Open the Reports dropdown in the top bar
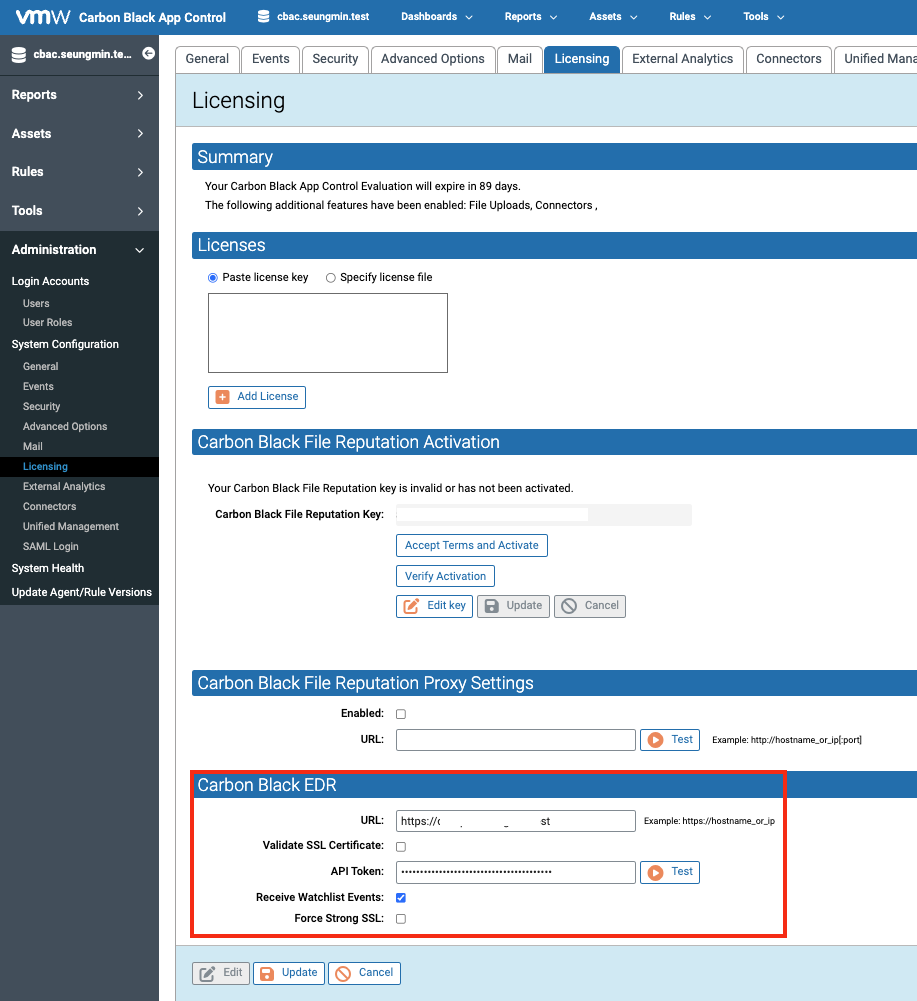Screen dimensions: 917x1001 531,17
